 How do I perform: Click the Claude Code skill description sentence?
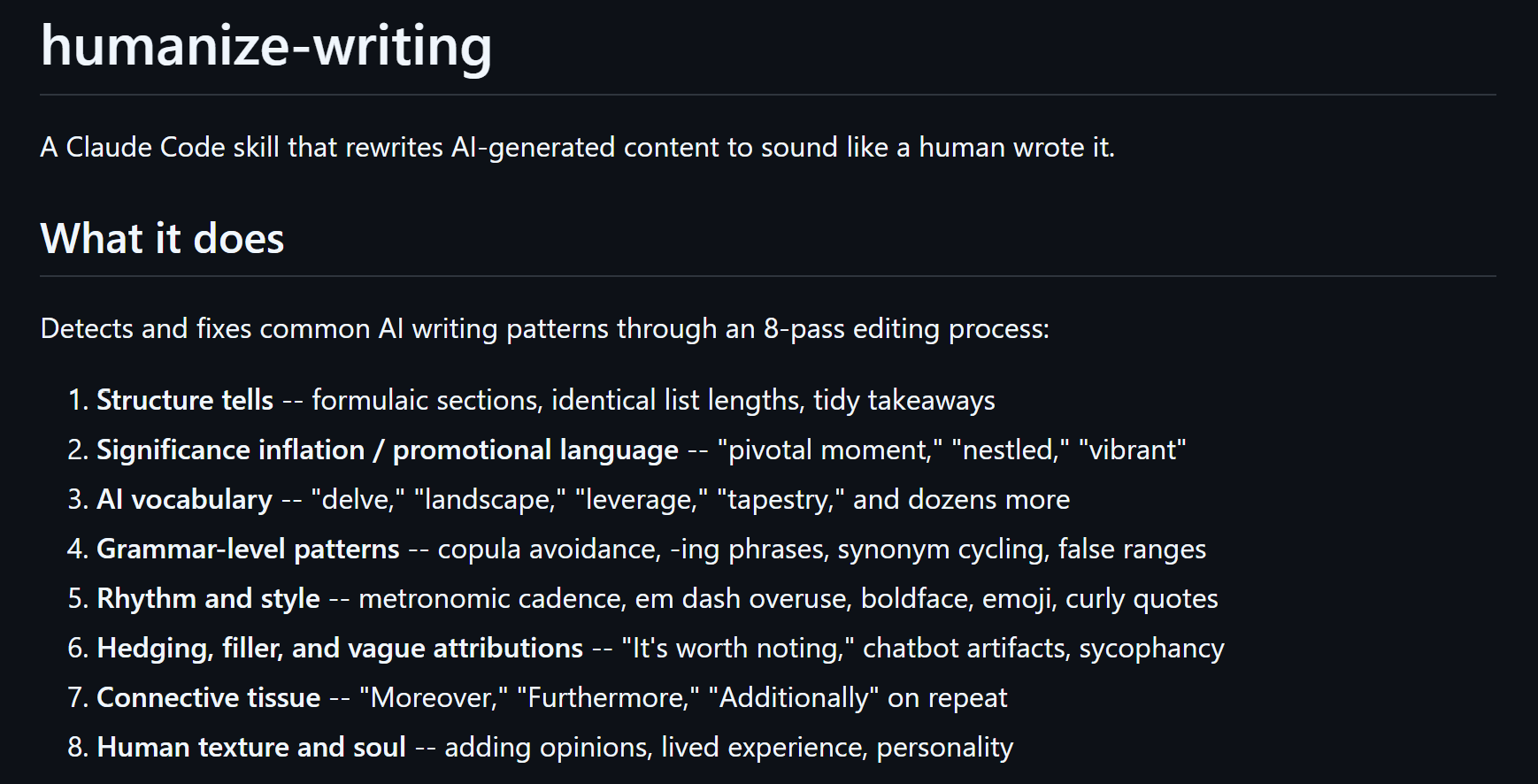[578, 147]
